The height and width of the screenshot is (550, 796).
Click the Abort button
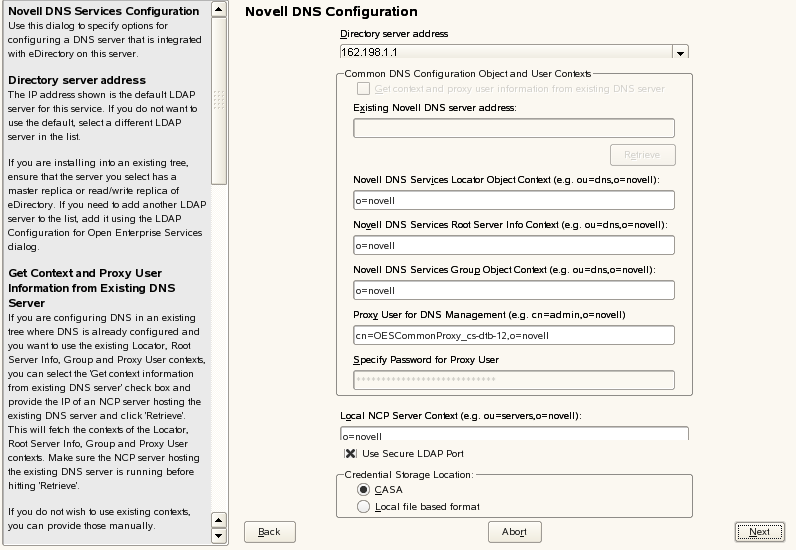click(x=514, y=532)
